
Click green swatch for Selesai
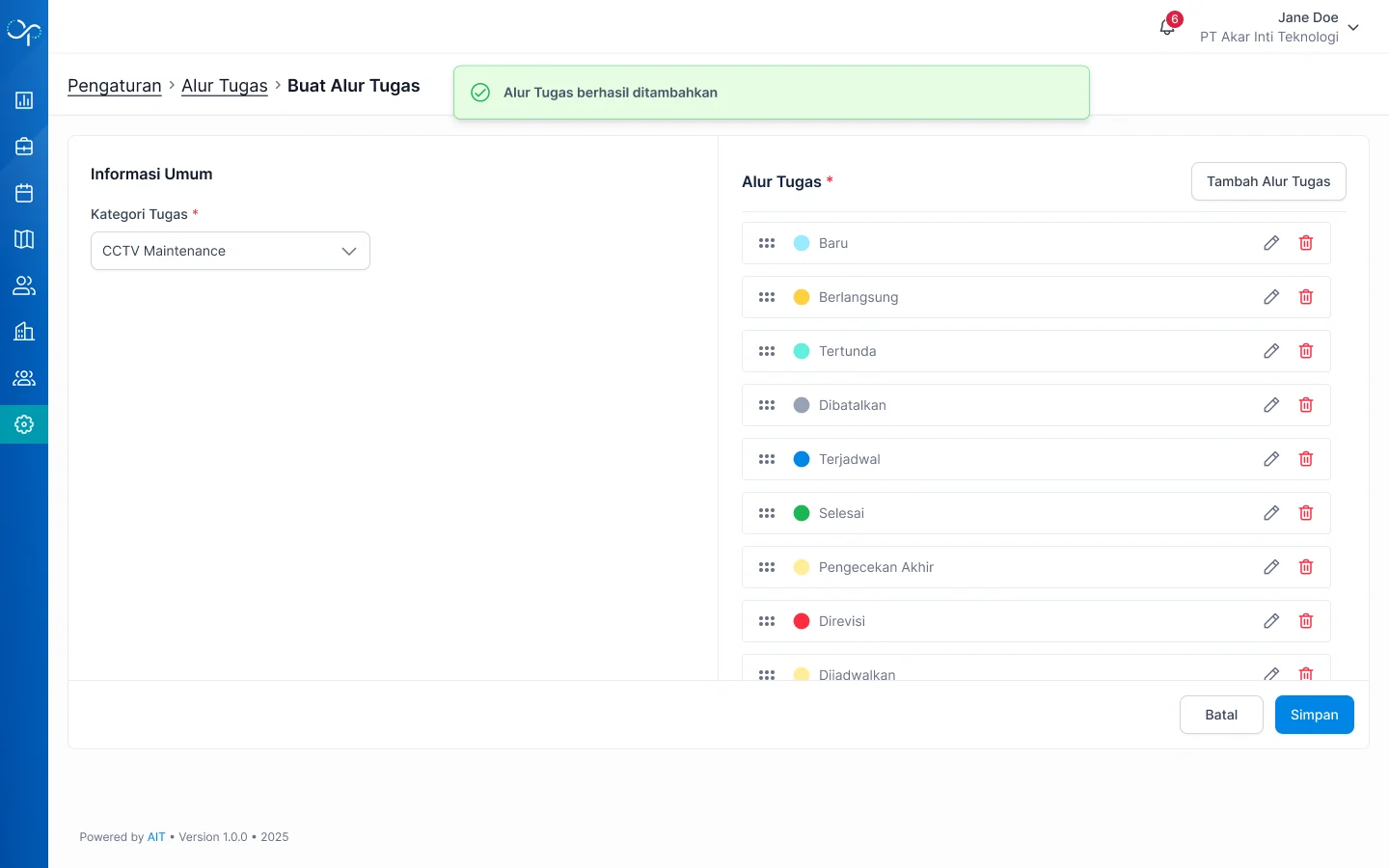802,513
